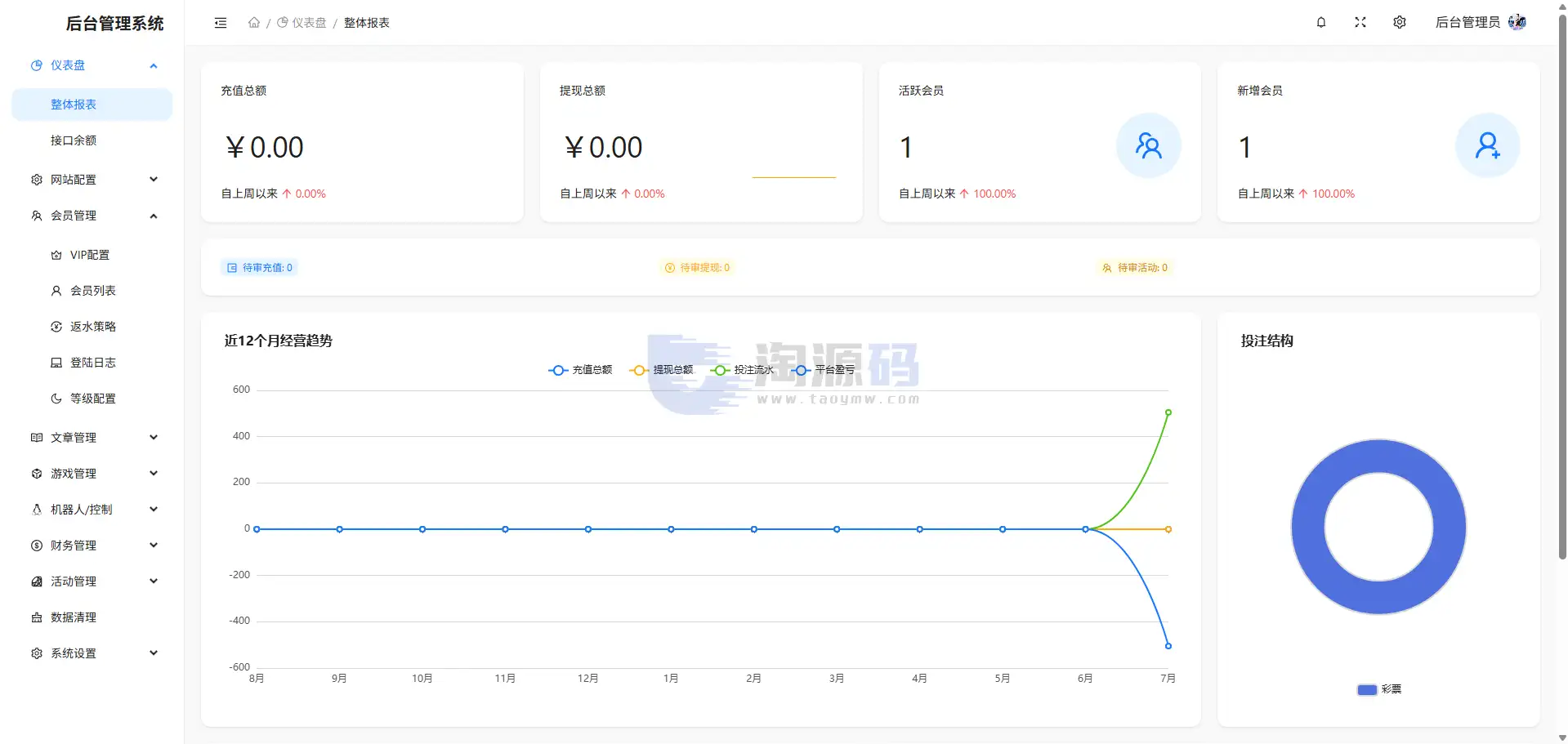Collapse the 仪表盘 menu chevron
The image size is (1568, 744).
154,65
